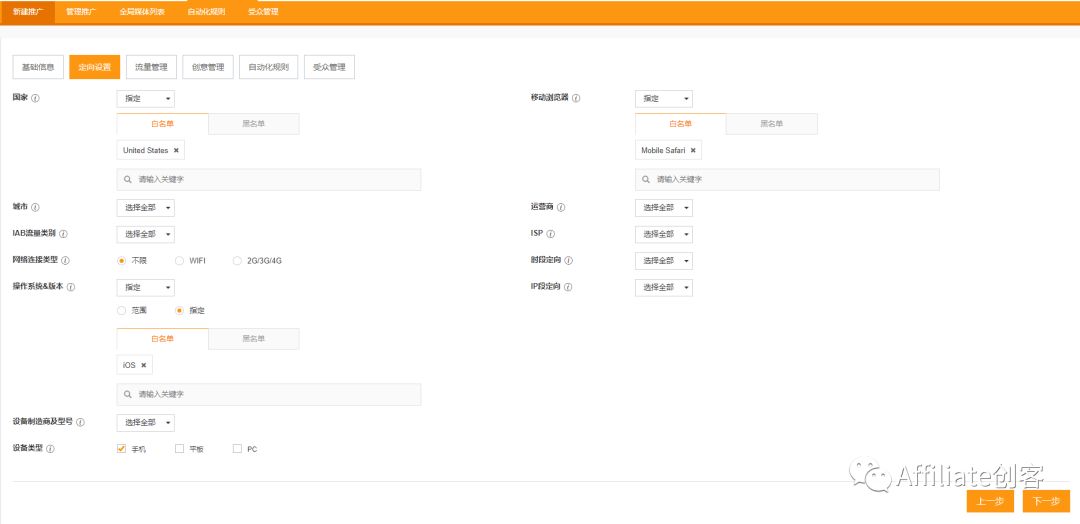This screenshot has width=1080, height=524.
Task: Switch to the 定向设置 step tab
Action: pyautogui.click(x=95, y=67)
